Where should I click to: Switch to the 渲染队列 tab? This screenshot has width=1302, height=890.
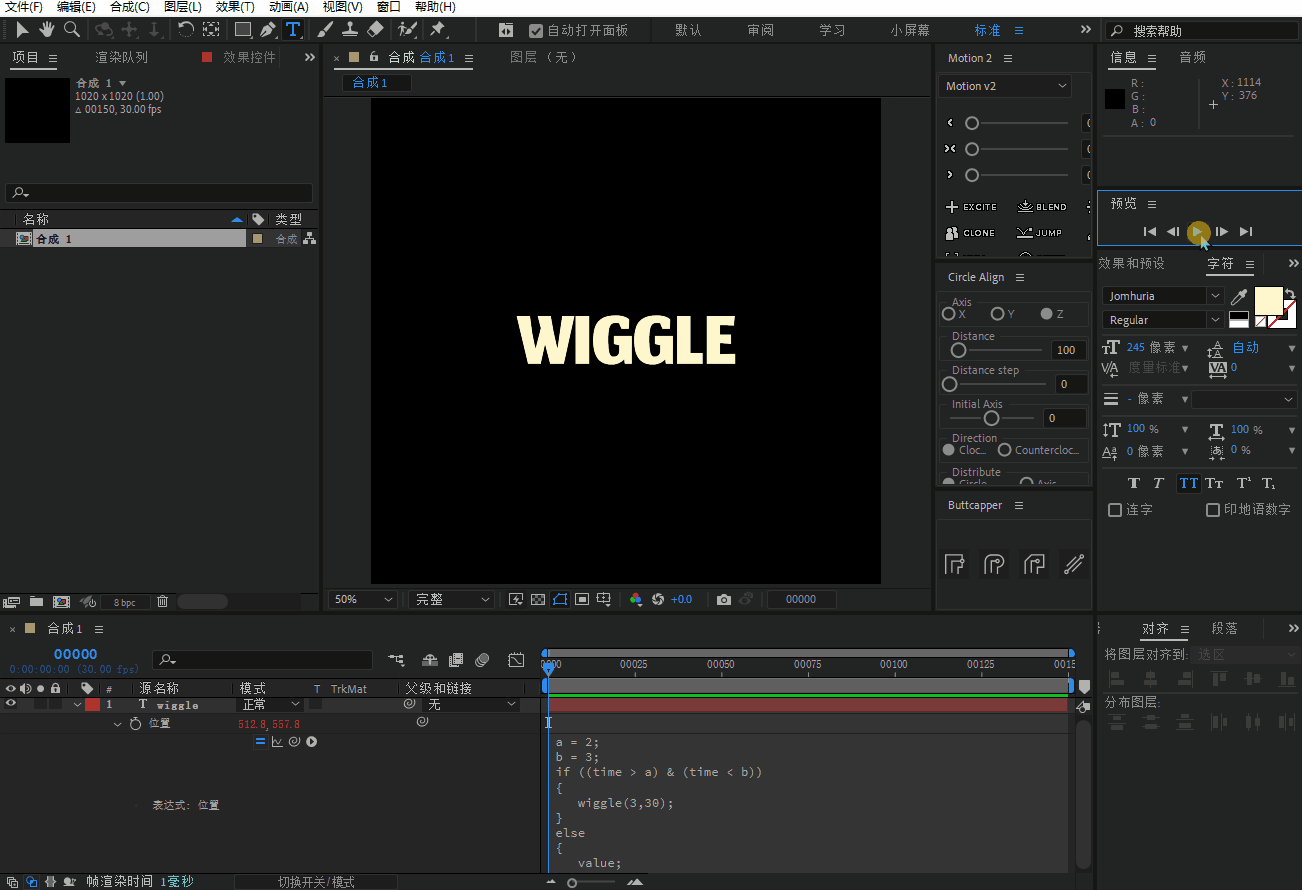[x=121, y=57]
